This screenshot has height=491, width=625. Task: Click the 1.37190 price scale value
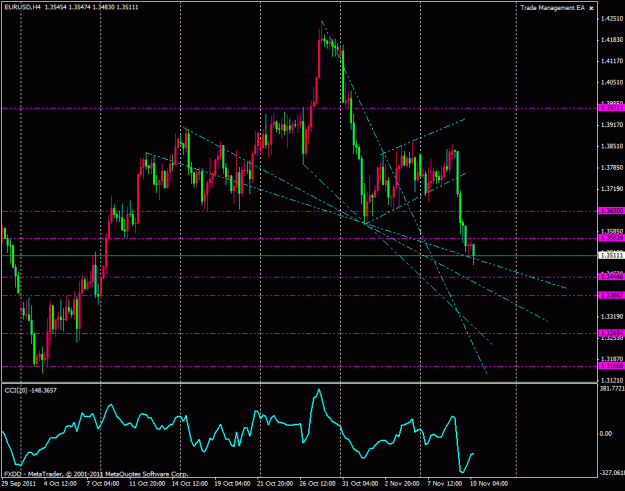point(612,189)
